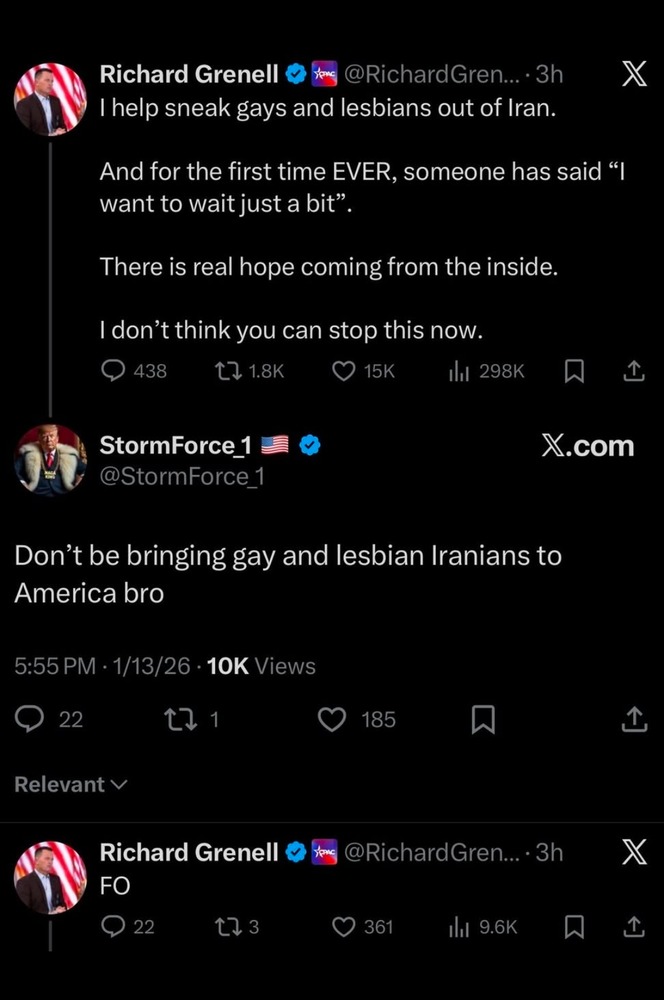Screen dimensions: 664x1000
Task: Open the post timestamp 5:55 PM 1/13/26
Action: (102, 666)
